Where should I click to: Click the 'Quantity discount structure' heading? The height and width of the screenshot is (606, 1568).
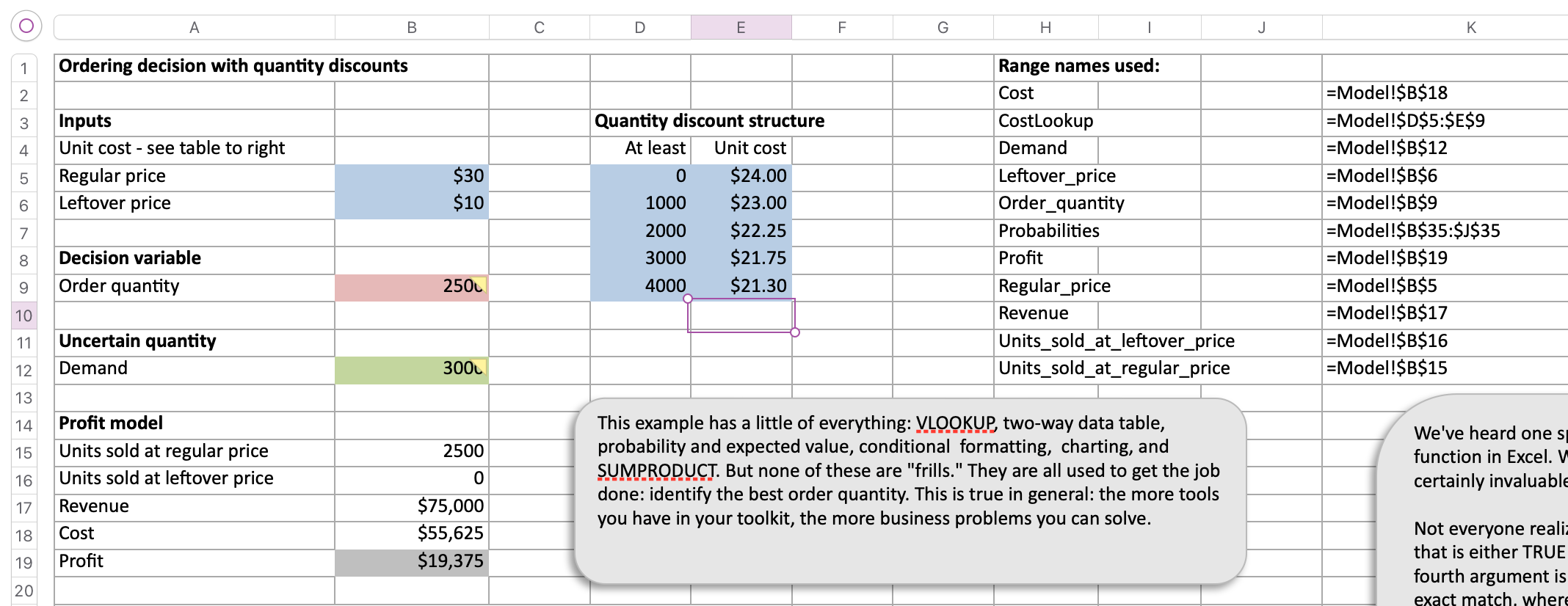[x=709, y=121]
